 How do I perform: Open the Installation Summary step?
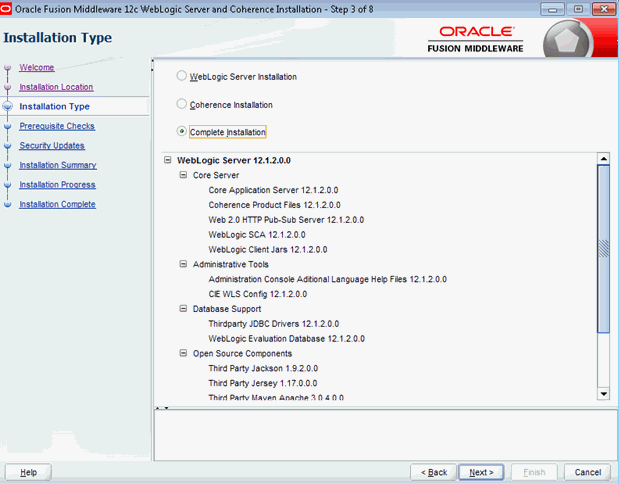tap(58, 165)
